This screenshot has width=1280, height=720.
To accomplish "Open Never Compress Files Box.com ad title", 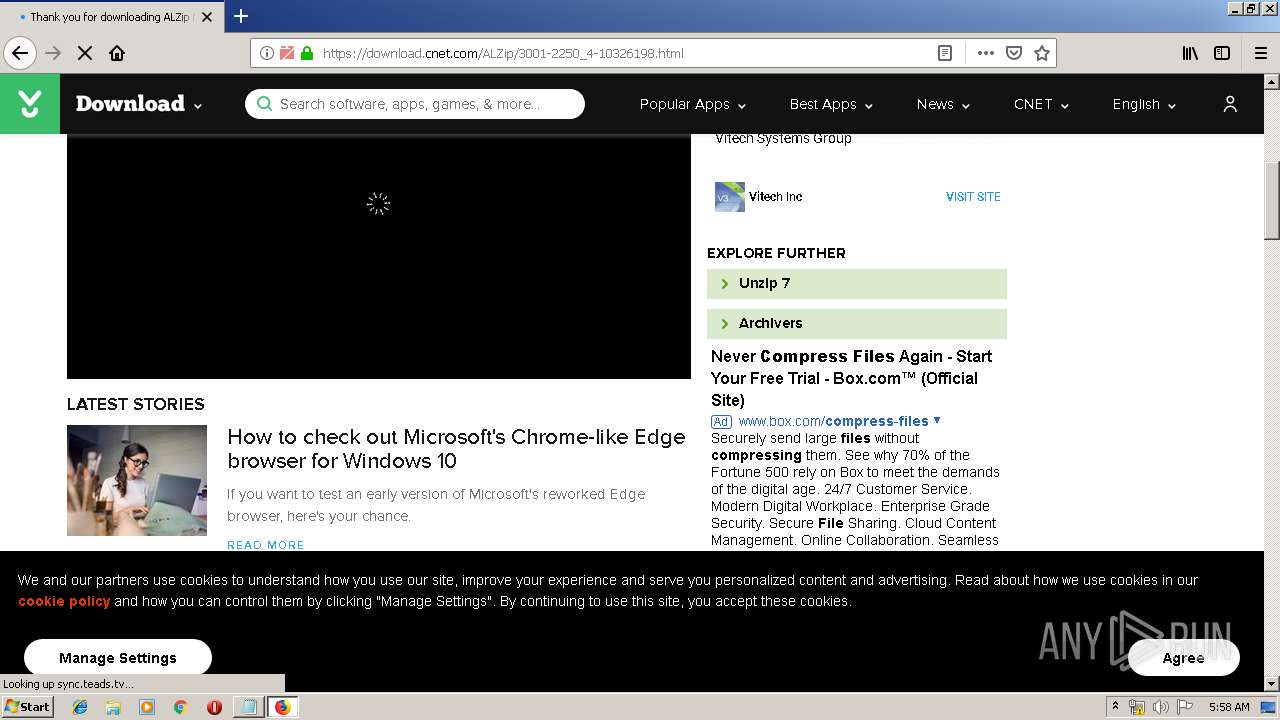I will [x=851, y=378].
